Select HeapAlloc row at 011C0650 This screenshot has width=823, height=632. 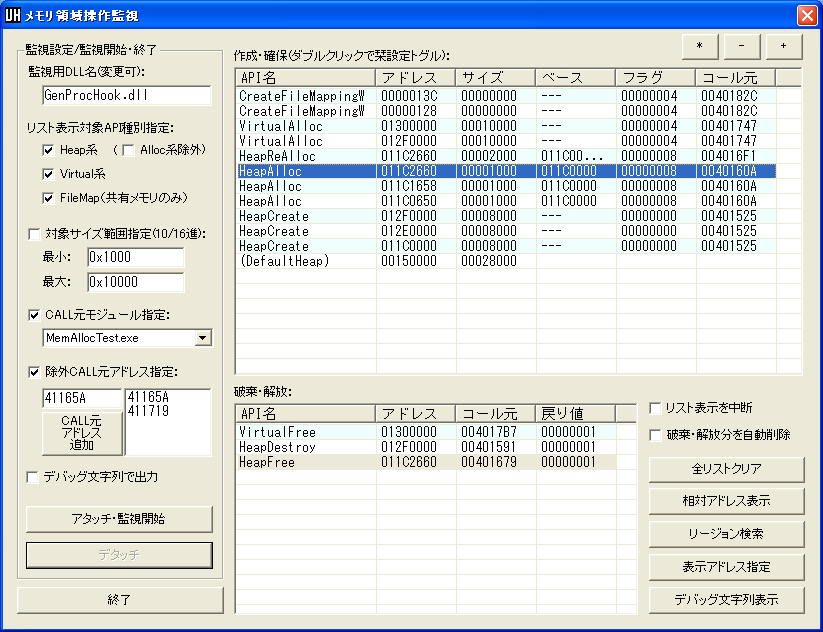point(506,201)
